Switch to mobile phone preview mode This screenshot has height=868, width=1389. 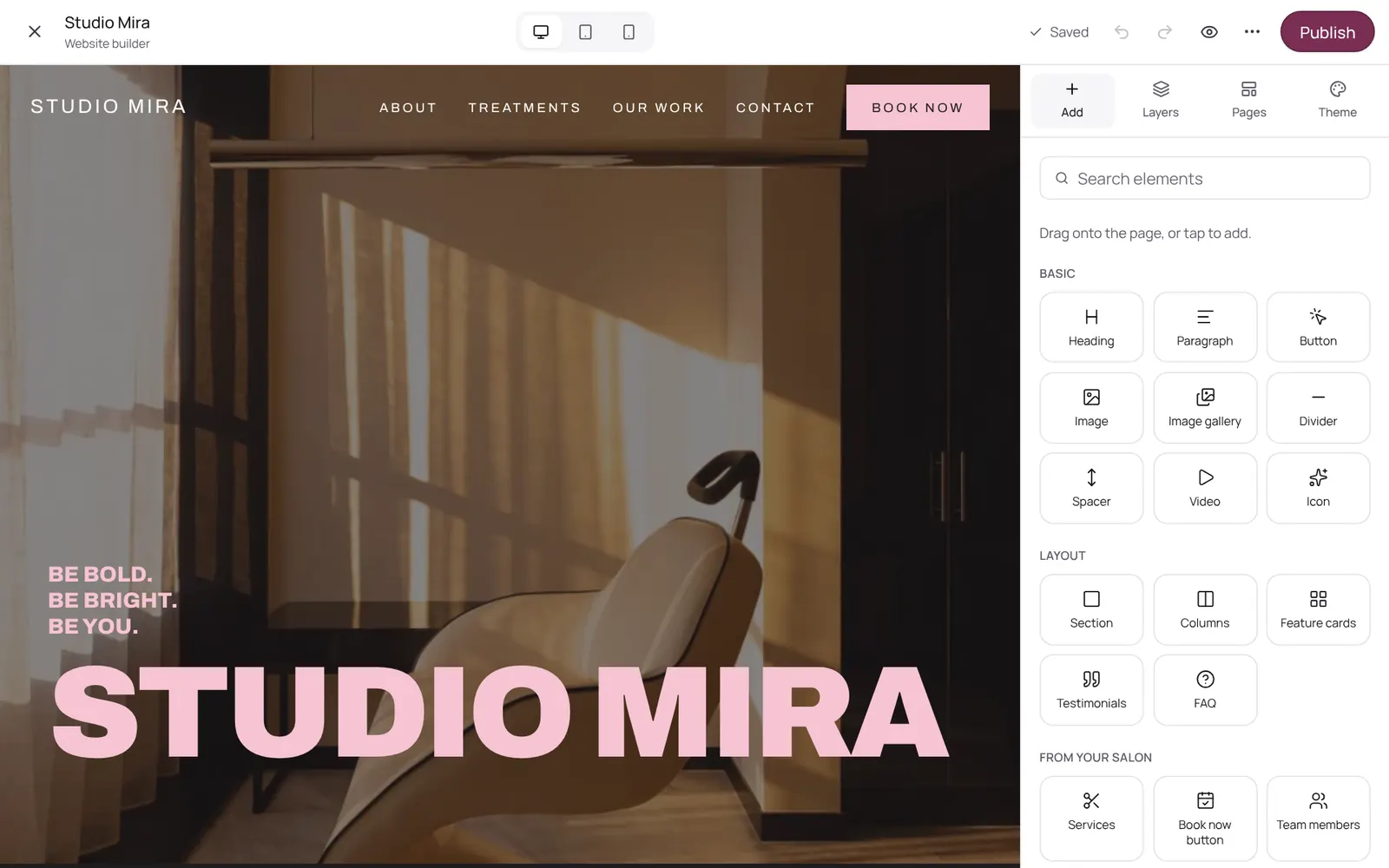point(629,32)
